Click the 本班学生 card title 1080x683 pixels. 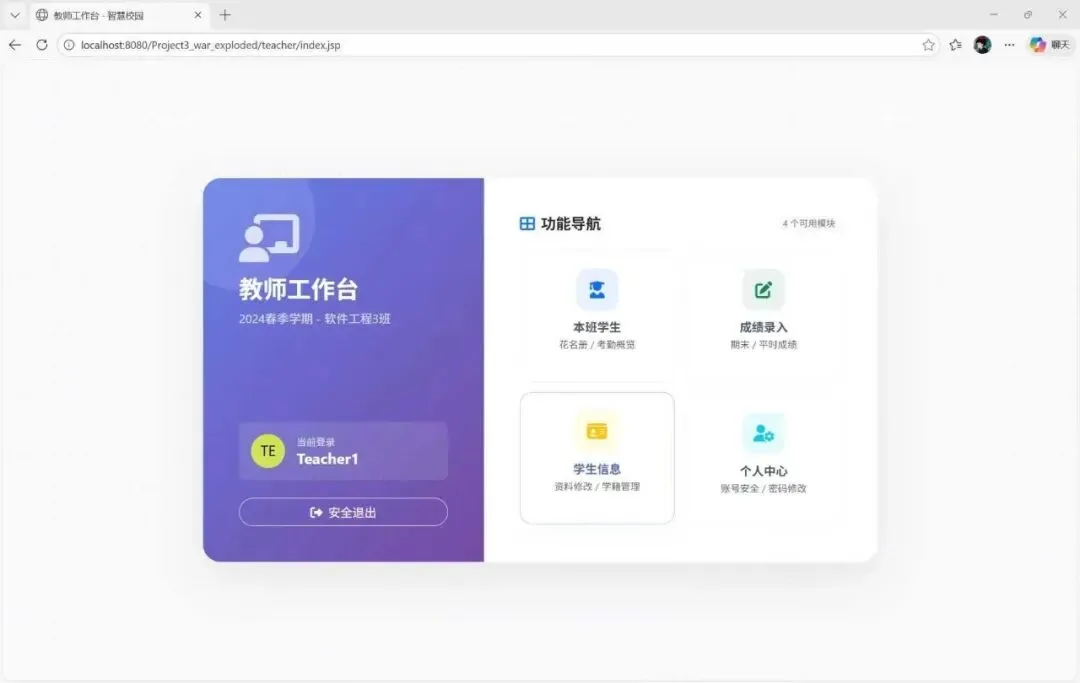(596, 328)
